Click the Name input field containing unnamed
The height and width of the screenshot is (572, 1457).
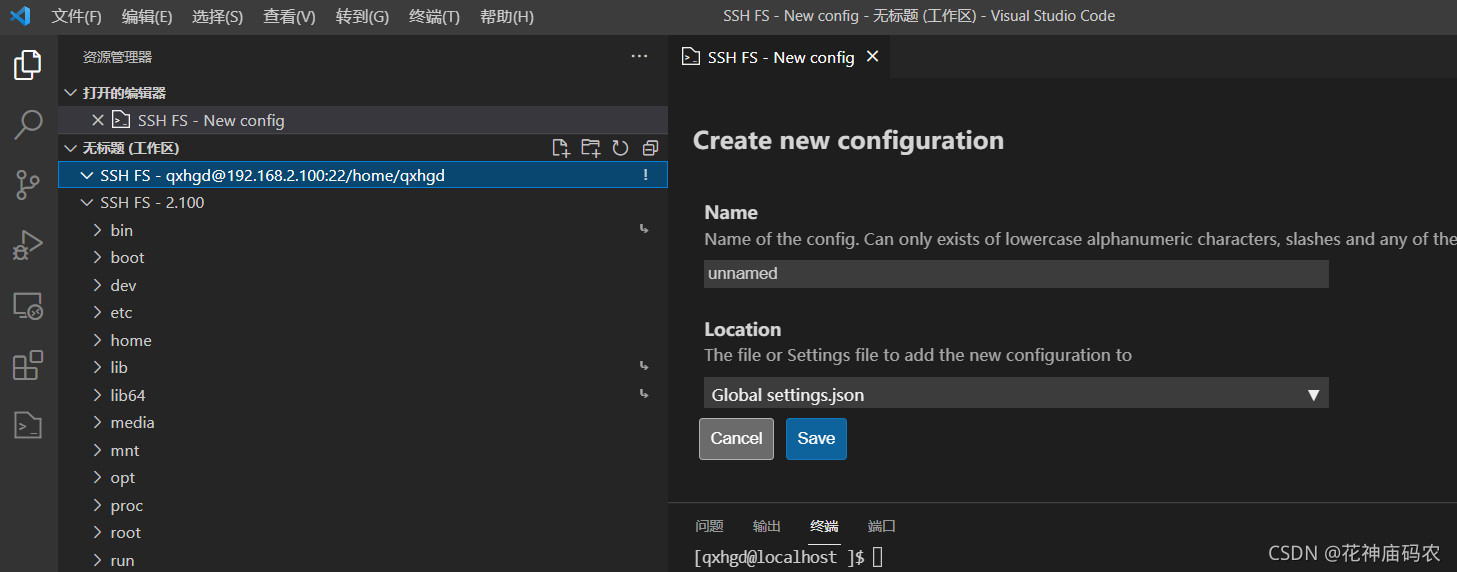(x=1015, y=274)
